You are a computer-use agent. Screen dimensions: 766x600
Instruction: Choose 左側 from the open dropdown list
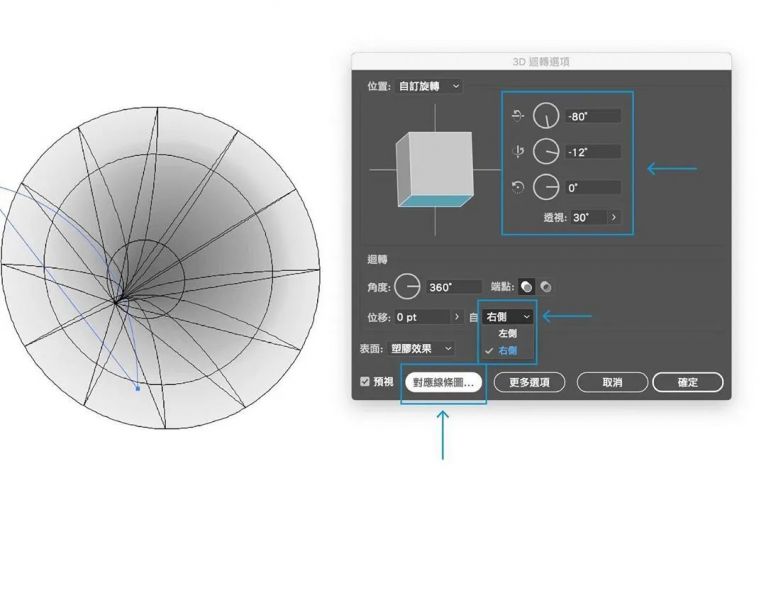click(507, 333)
